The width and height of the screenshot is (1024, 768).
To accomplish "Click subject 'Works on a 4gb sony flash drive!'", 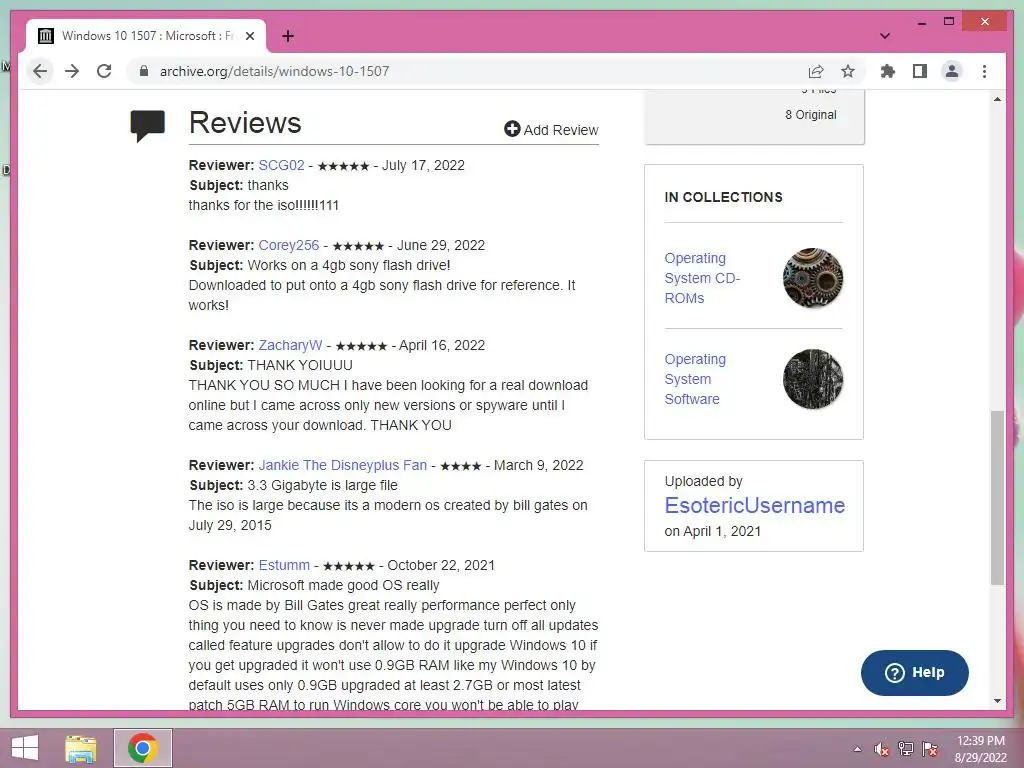I will [349, 265].
